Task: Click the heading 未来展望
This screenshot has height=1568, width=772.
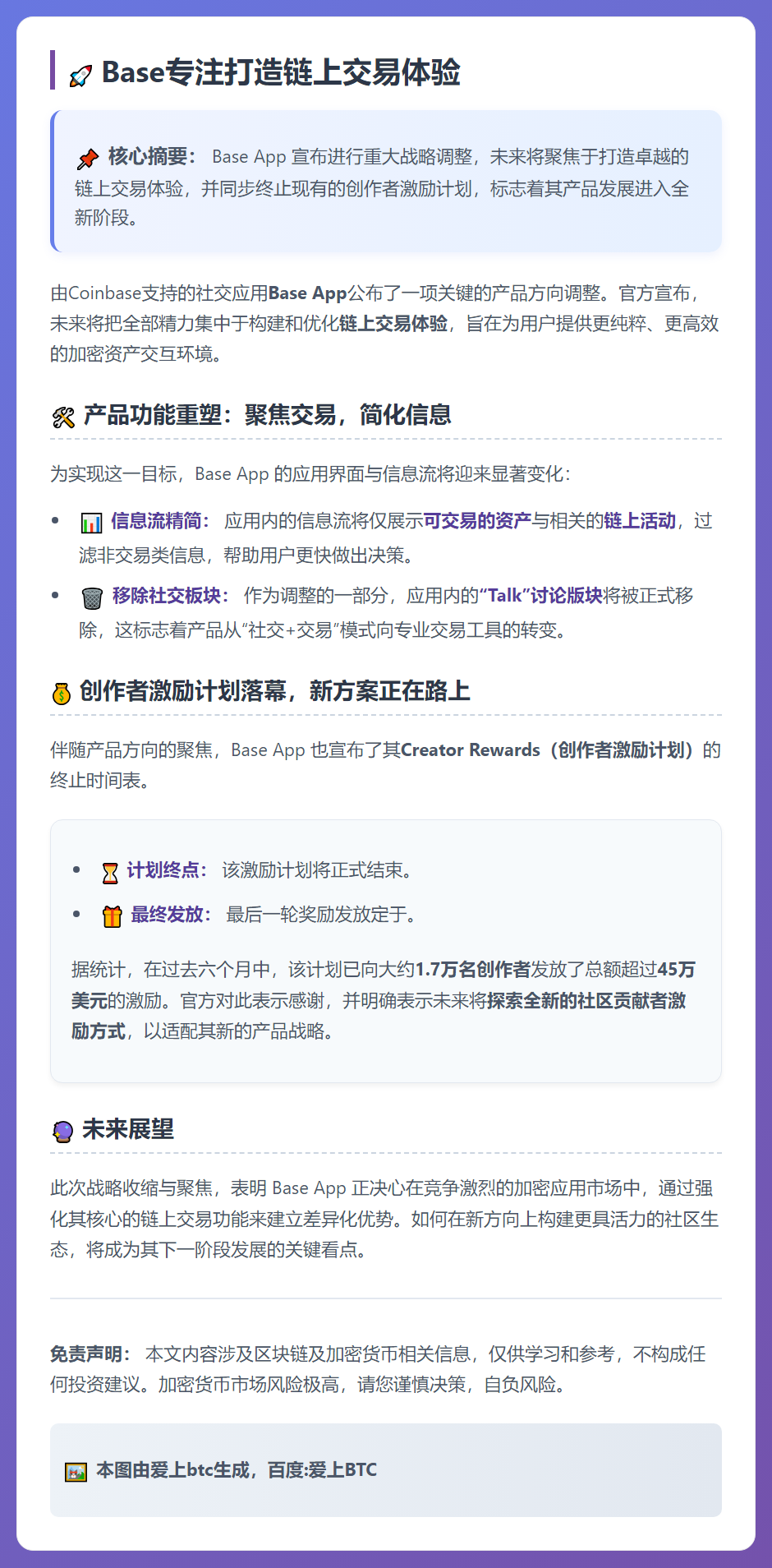Action: [x=128, y=1129]
